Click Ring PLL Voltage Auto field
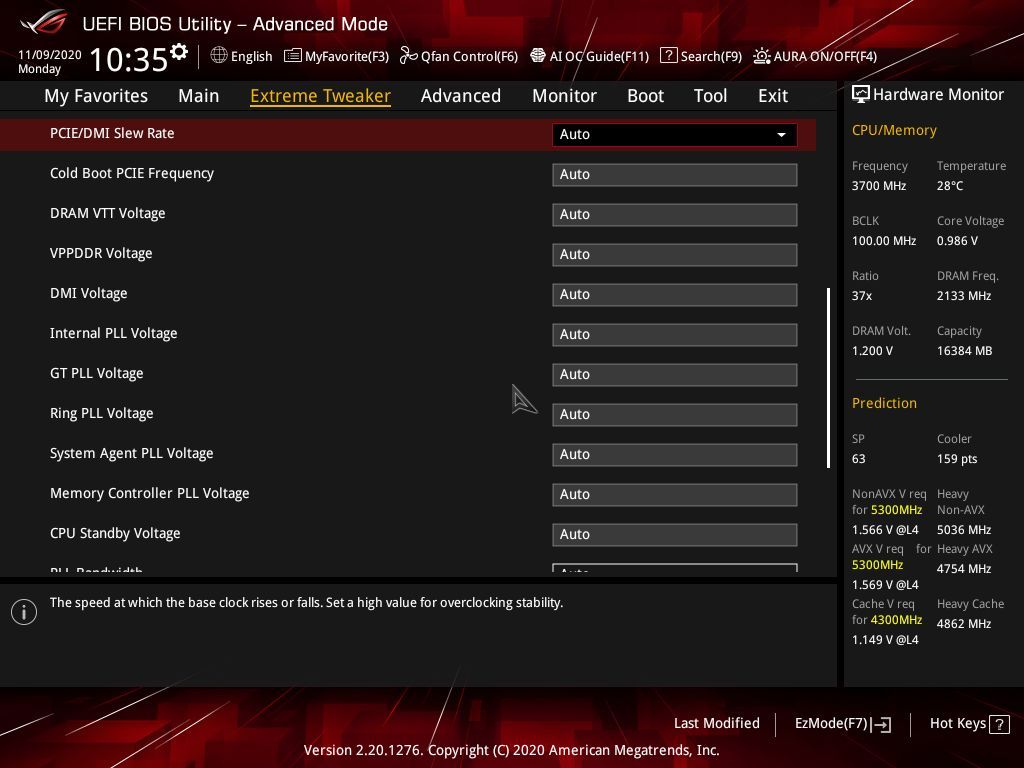 click(x=675, y=415)
